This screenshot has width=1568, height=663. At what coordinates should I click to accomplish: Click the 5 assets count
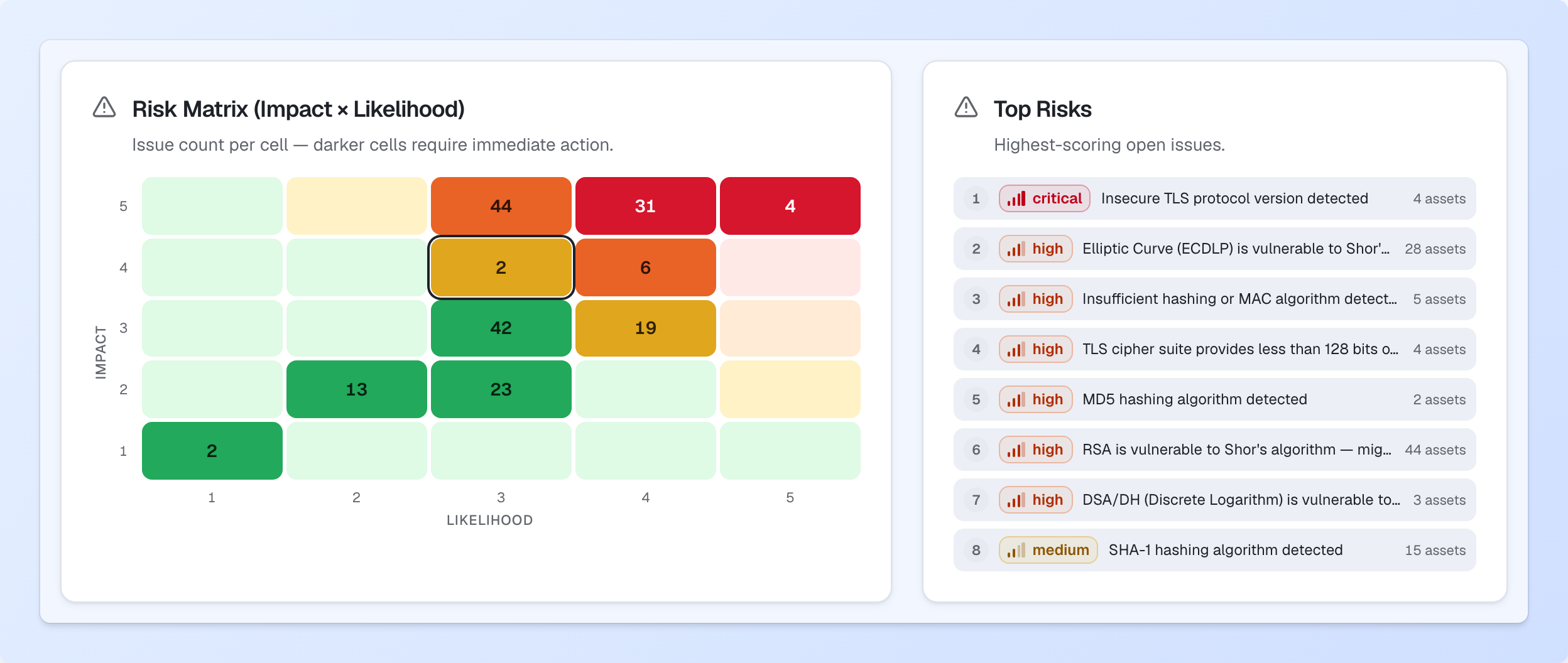point(1439,299)
